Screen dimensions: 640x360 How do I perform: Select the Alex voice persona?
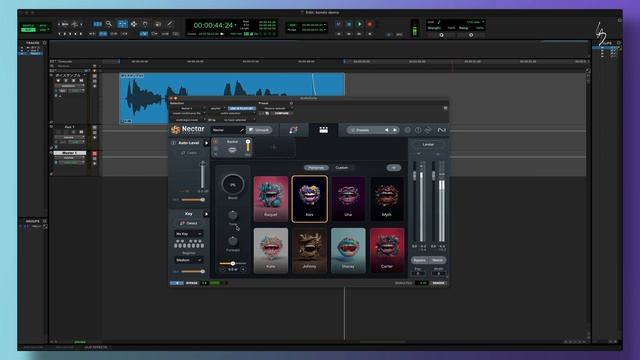pyautogui.click(x=309, y=199)
